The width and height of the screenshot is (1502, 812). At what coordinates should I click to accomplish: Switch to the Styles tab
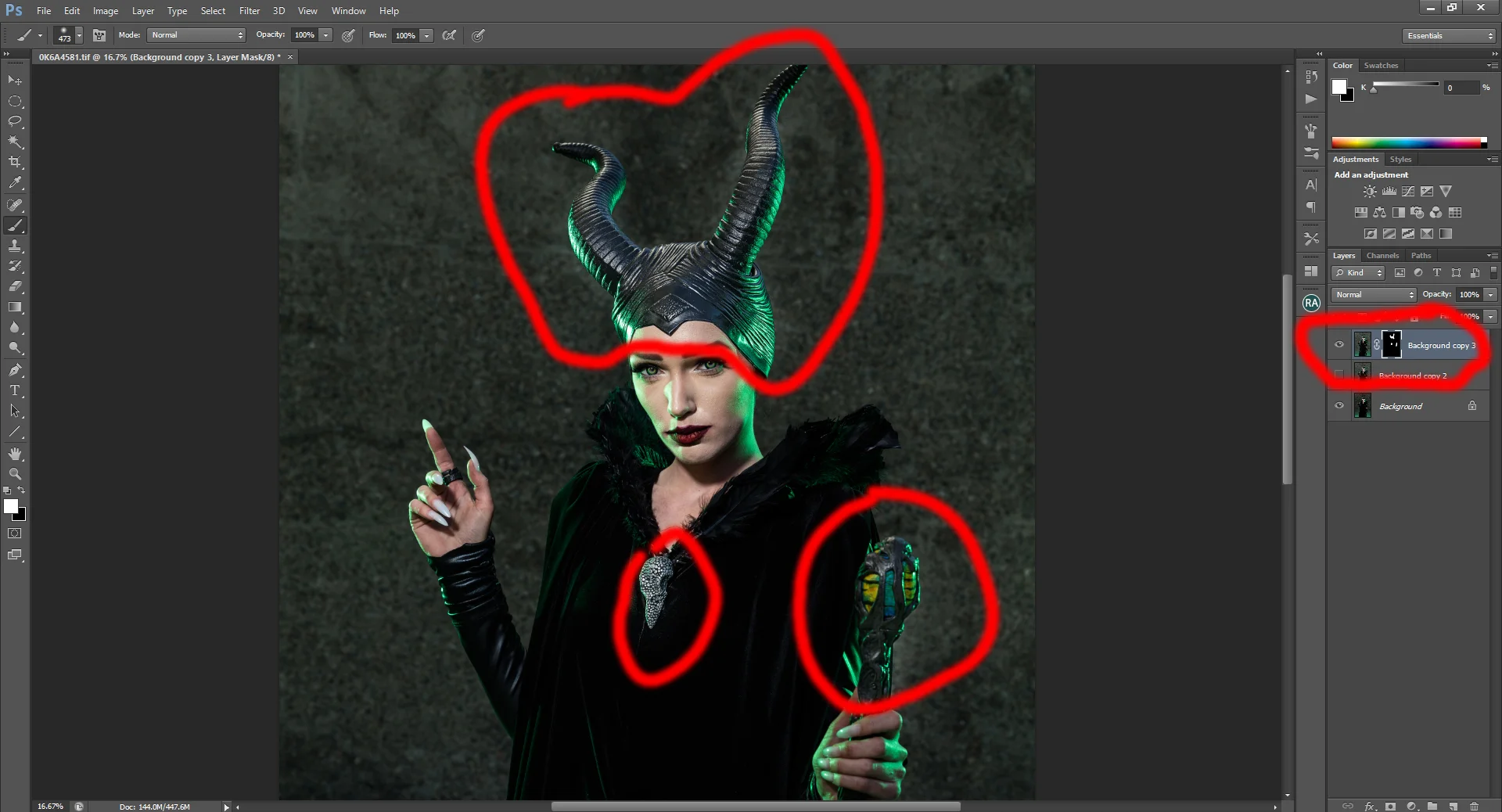coord(1400,160)
